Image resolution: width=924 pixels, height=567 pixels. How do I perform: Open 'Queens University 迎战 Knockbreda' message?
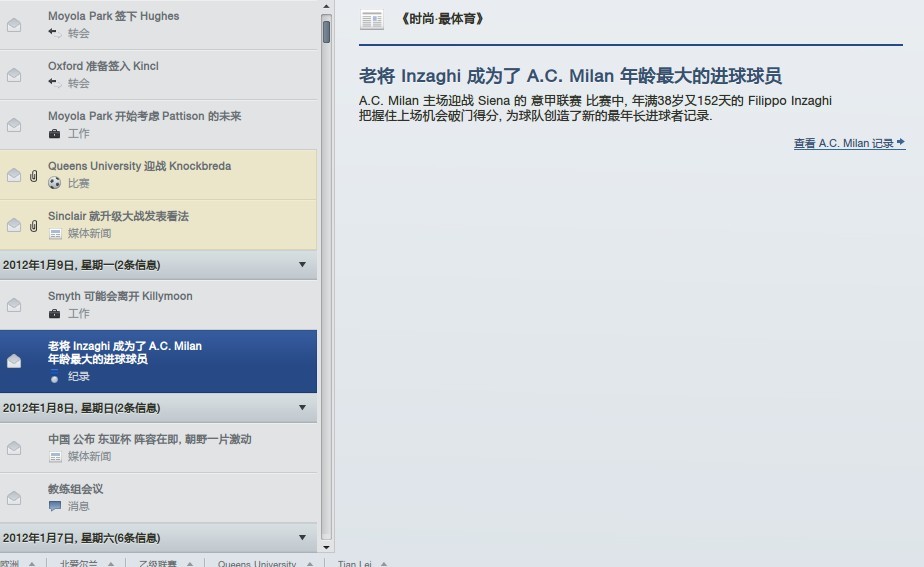158,175
